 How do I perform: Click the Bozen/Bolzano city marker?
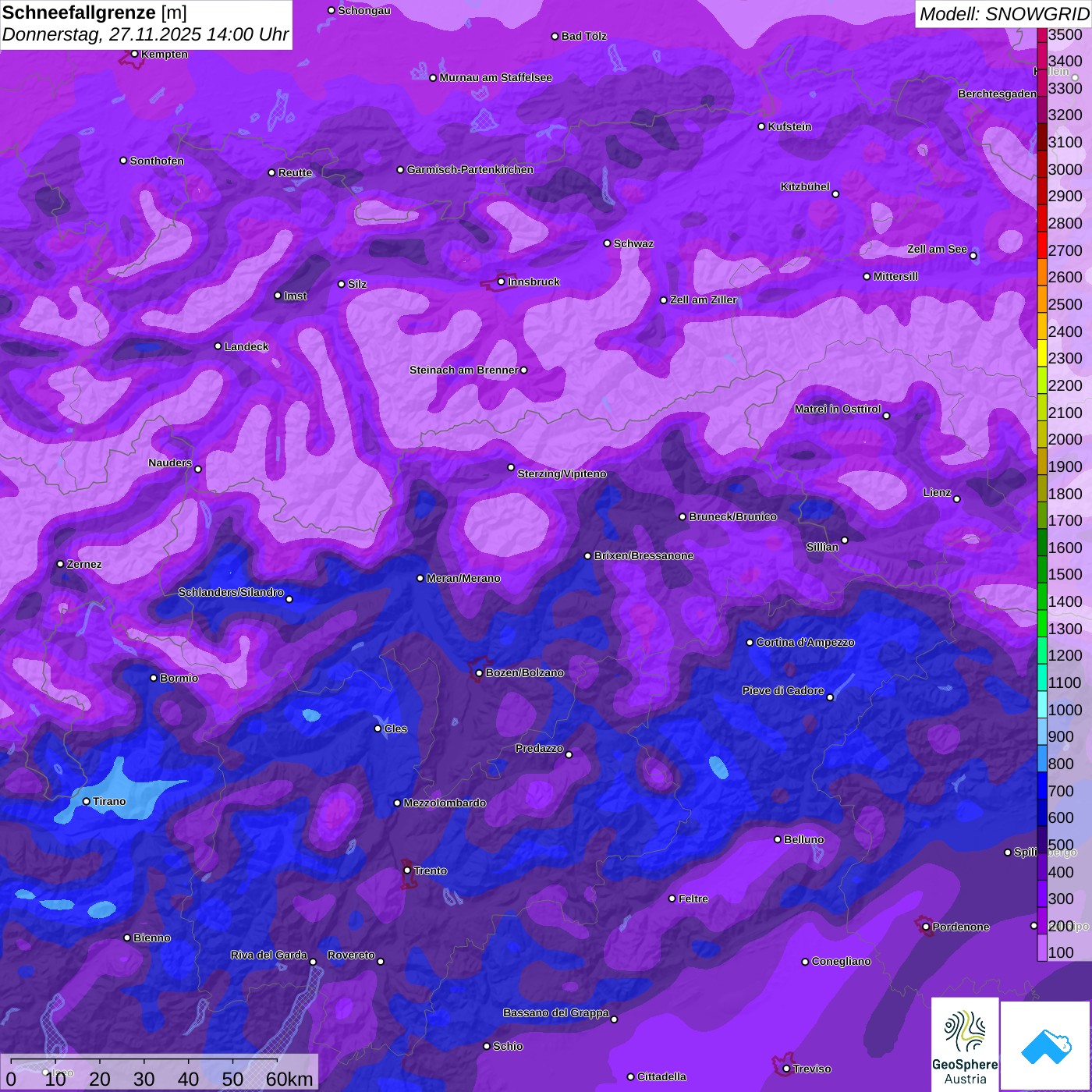click(479, 673)
